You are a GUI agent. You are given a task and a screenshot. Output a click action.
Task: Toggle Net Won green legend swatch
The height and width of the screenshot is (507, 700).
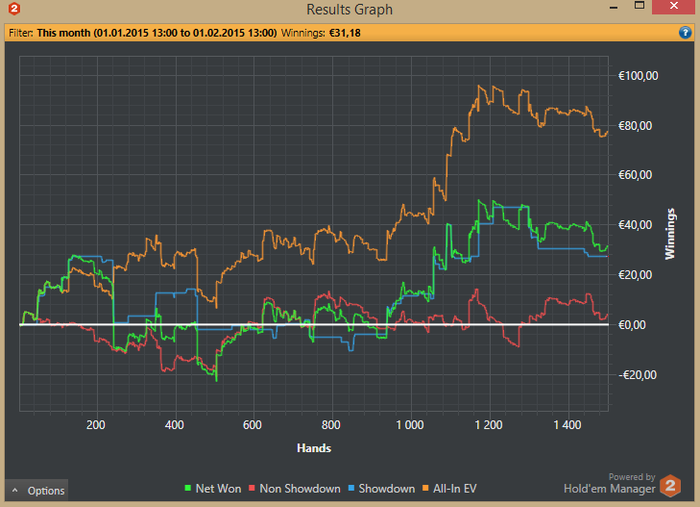(x=188, y=488)
